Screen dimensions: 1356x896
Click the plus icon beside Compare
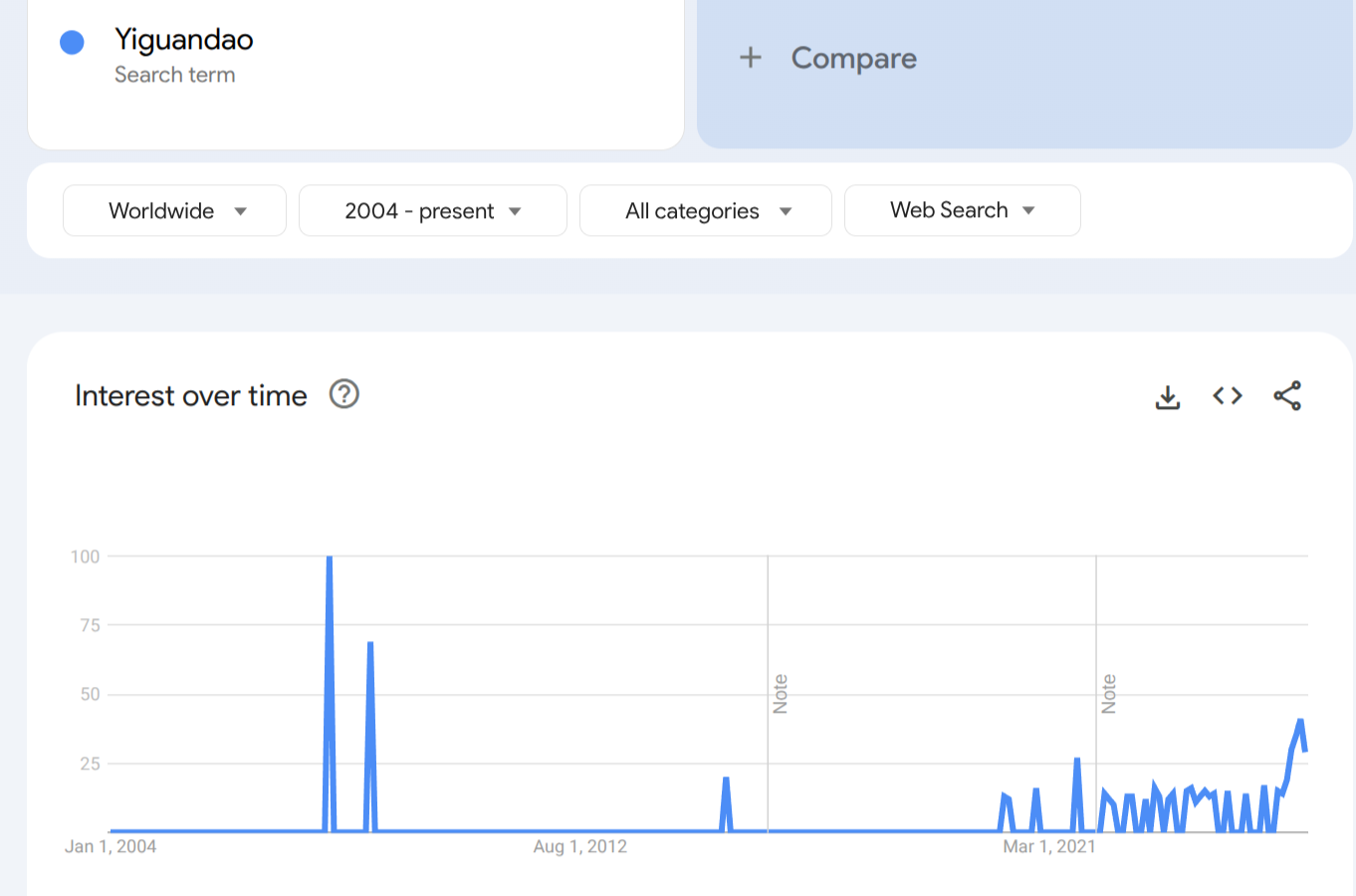point(751,58)
